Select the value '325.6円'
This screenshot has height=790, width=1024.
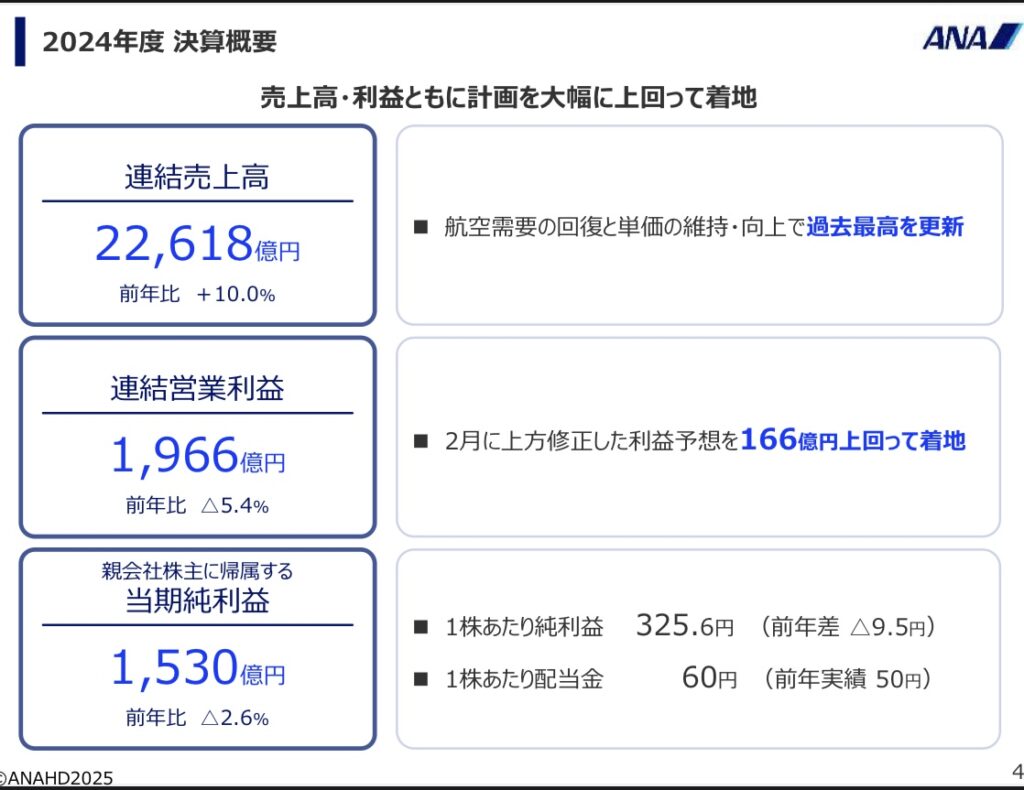pos(684,625)
